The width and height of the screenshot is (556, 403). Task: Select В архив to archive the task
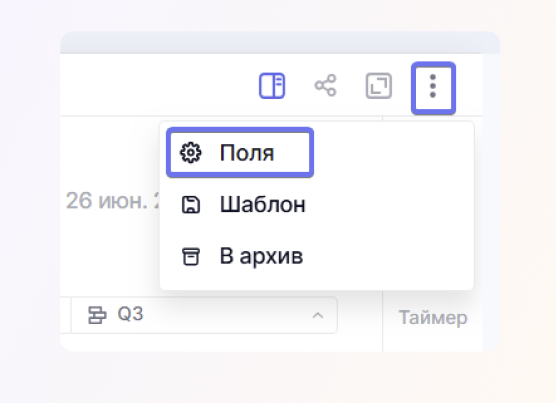click(x=261, y=256)
